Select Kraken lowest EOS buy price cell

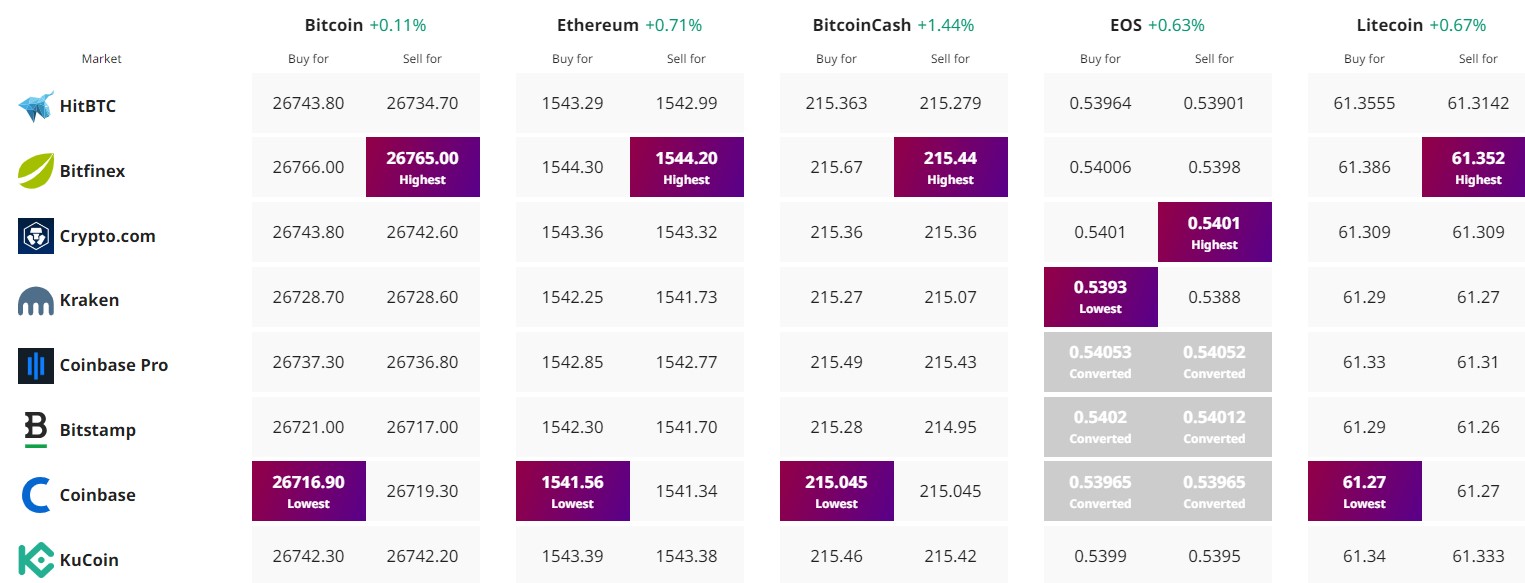click(x=1100, y=297)
